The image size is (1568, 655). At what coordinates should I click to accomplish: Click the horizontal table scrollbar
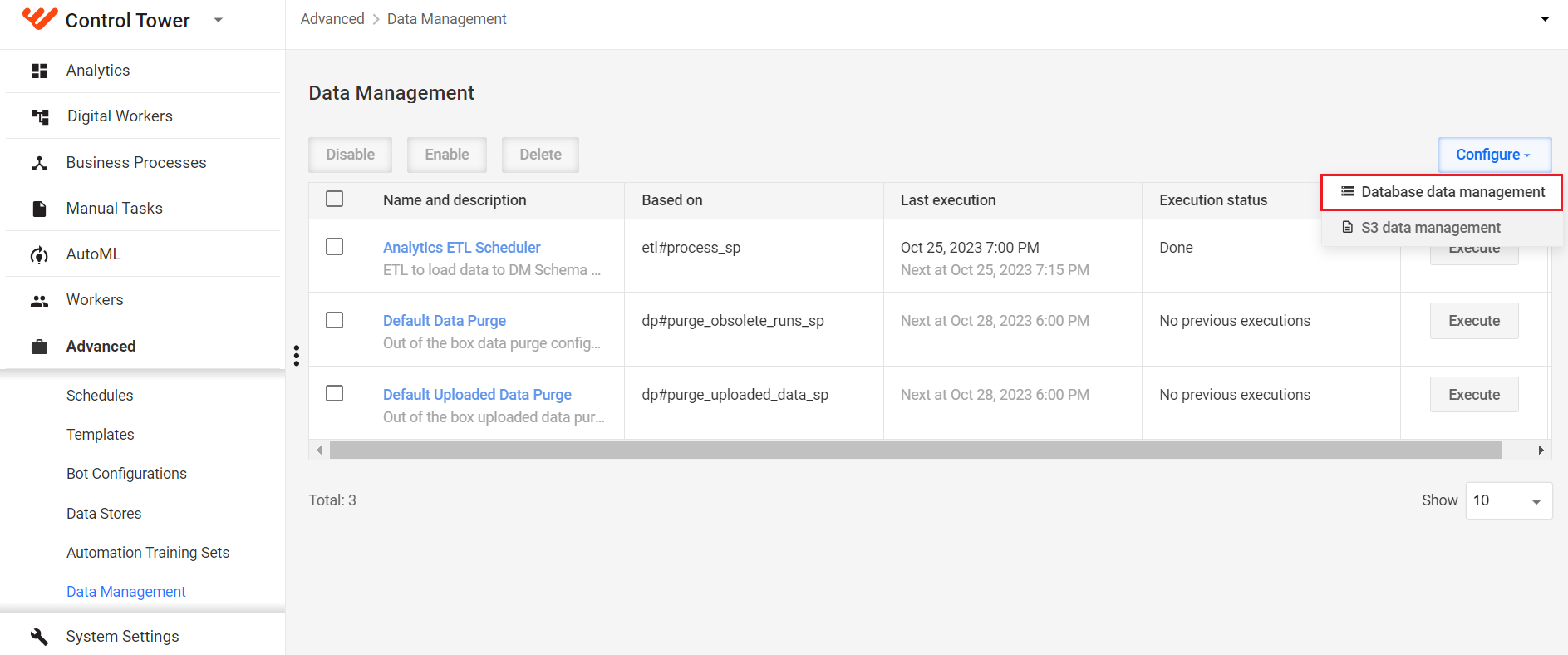916,451
